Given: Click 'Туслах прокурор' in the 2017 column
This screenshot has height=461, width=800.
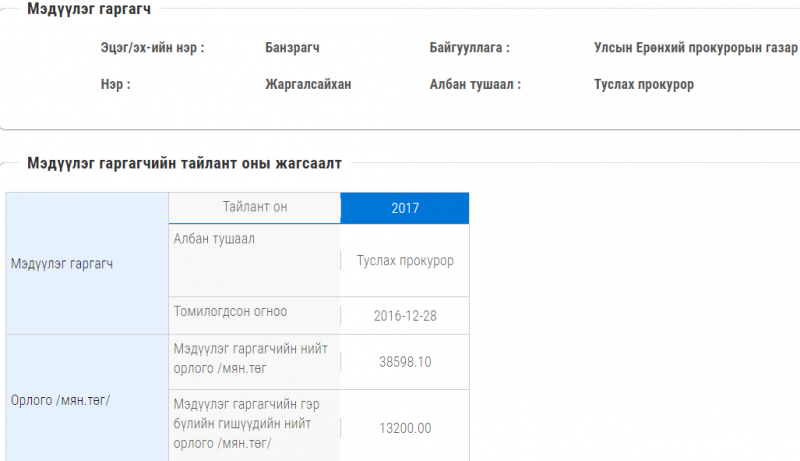Looking at the screenshot, I should [x=405, y=261].
